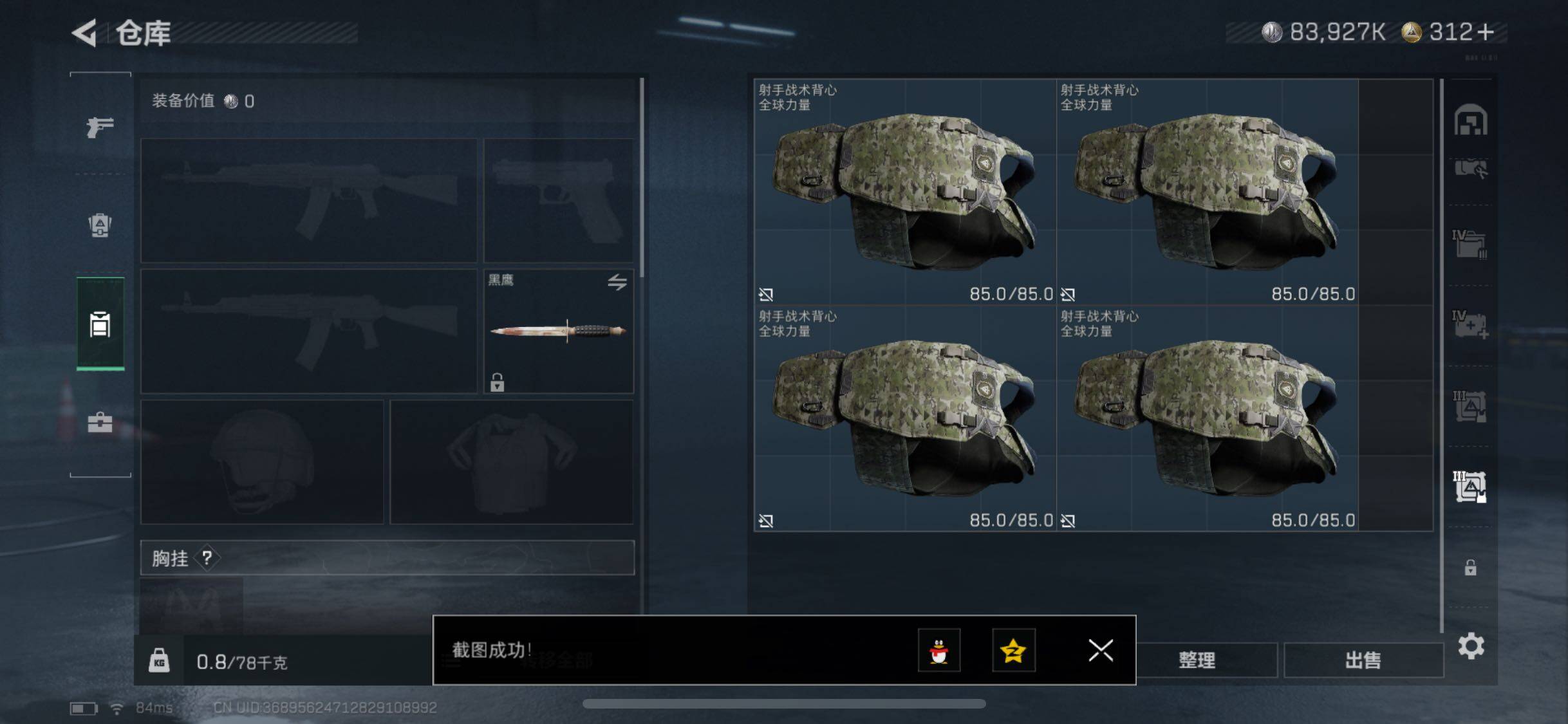Image resolution: width=1568 pixels, height=724 pixels.
Task: Click the 整理 sort button
Action: [x=1197, y=660]
